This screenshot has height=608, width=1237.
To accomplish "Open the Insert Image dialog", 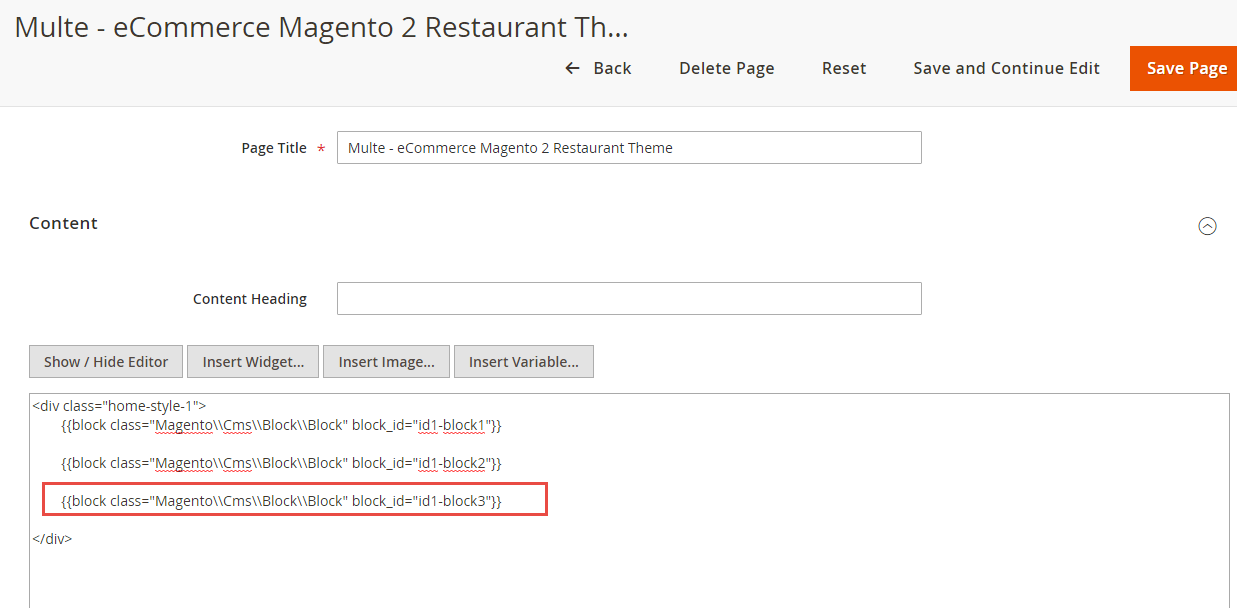I will (386, 362).
